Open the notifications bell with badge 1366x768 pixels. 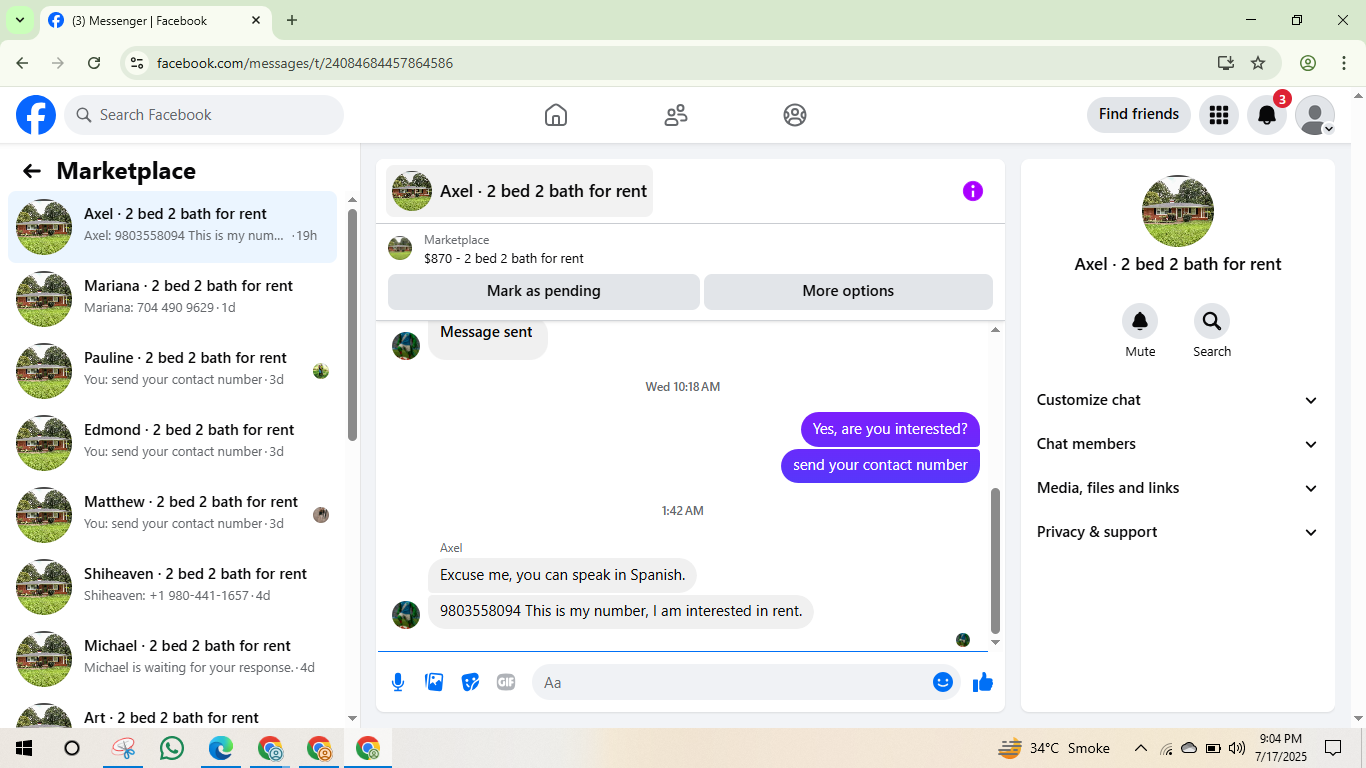[x=1267, y=115]
